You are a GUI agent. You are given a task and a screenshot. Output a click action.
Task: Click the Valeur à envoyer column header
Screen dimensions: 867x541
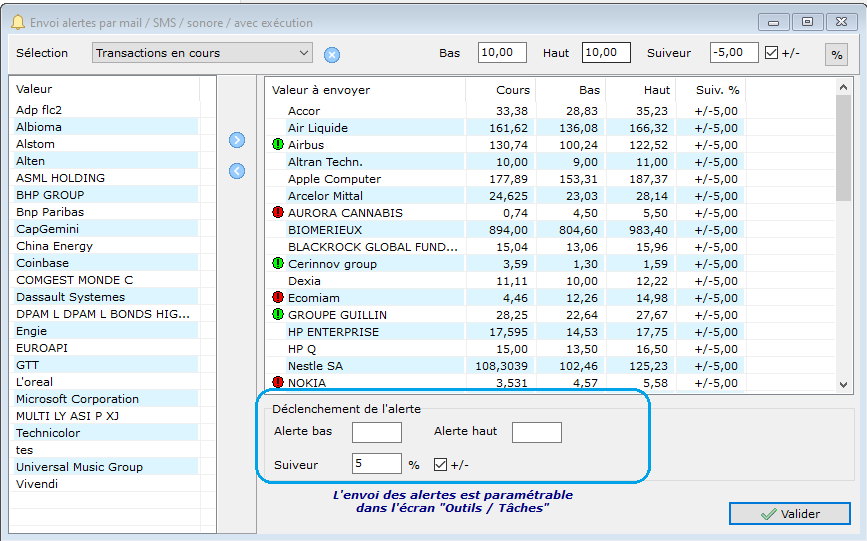(365, 90)
